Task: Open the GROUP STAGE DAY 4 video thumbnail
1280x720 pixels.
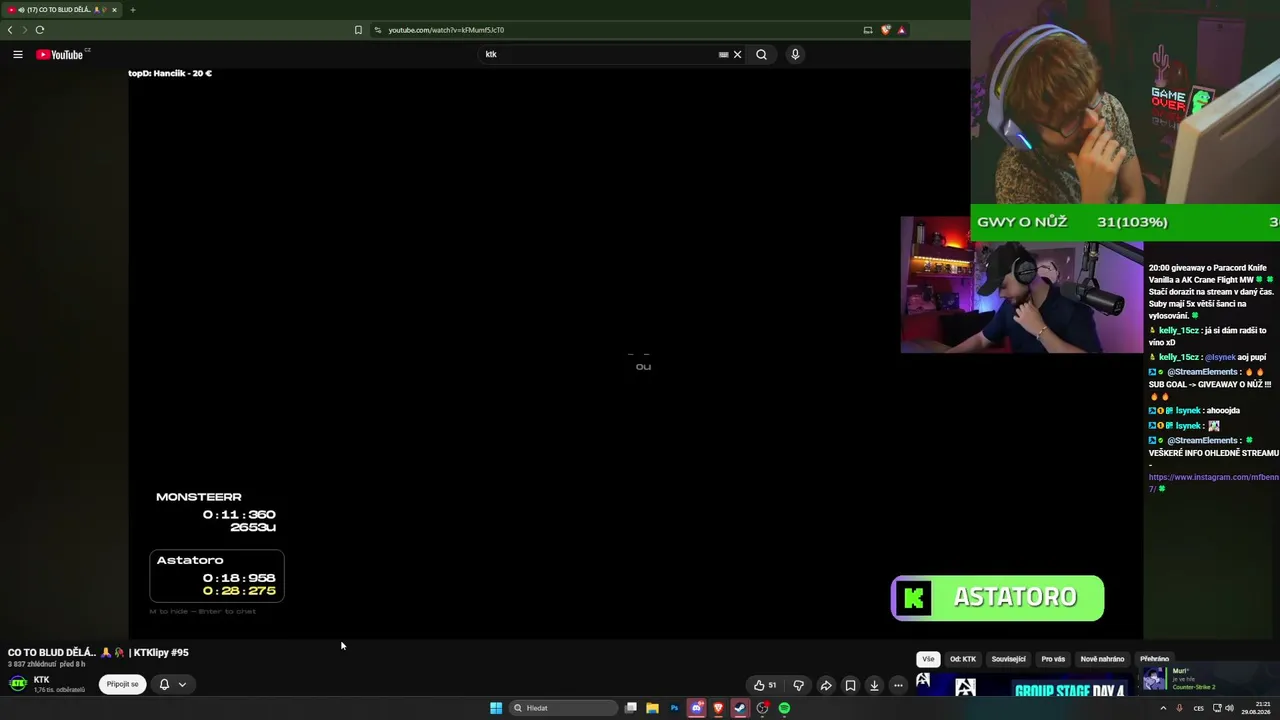Action: point(1027,685)
